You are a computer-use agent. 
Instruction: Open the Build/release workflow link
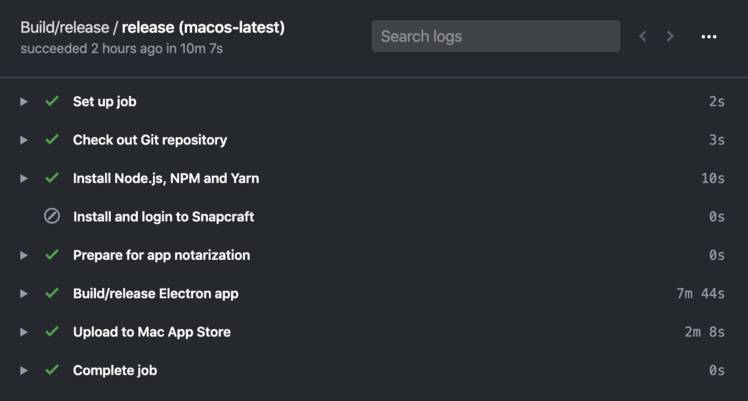click(x=64, y=28)
